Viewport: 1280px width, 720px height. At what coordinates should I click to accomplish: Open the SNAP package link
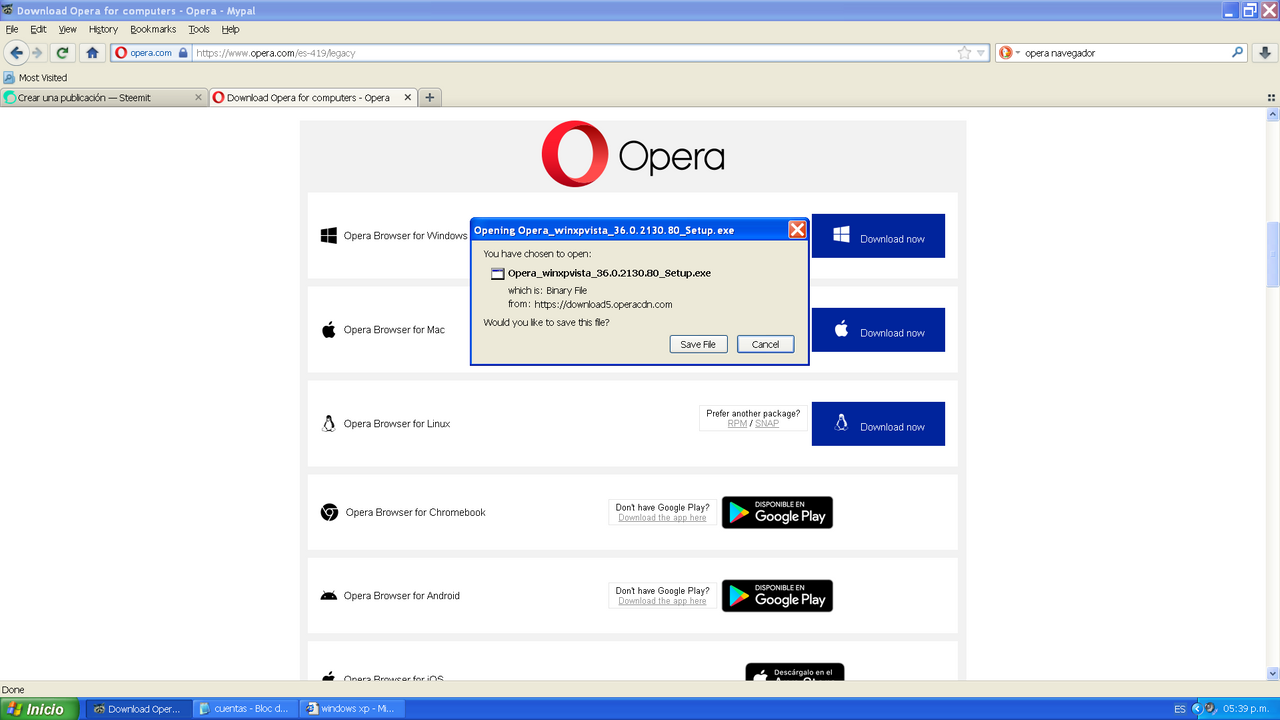coord(767,424)
